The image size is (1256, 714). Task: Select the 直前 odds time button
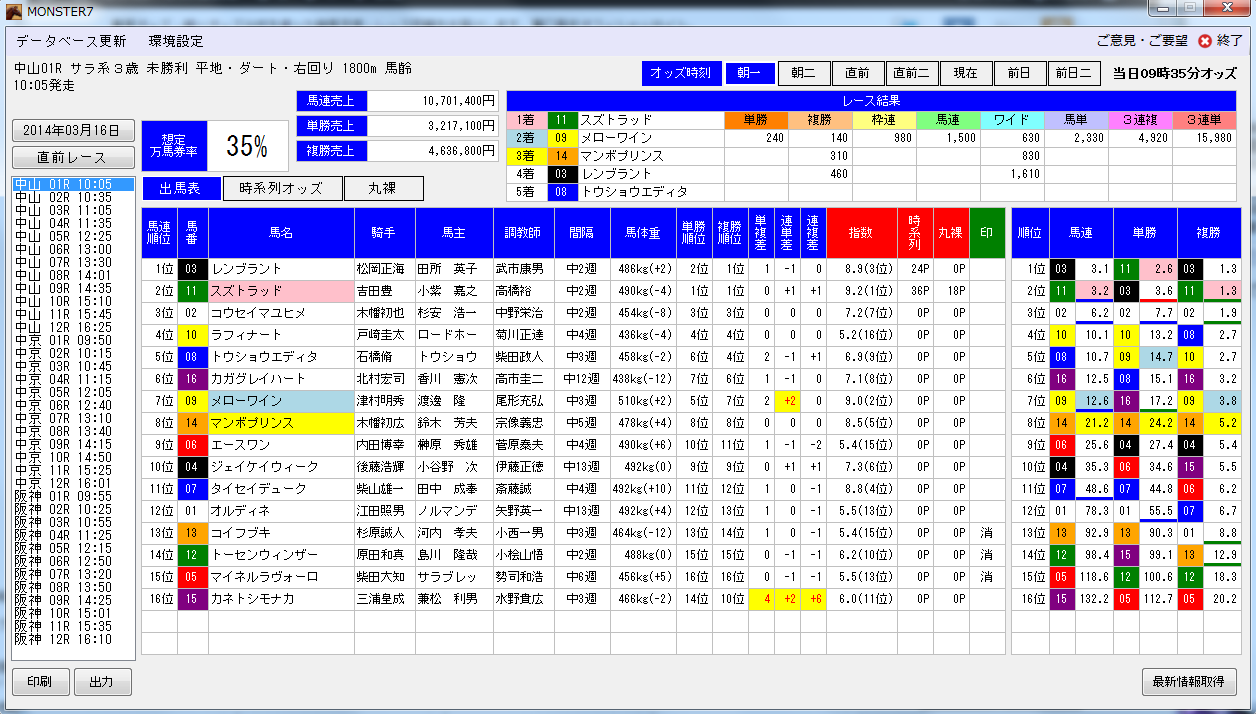click(x=857, y=73)
